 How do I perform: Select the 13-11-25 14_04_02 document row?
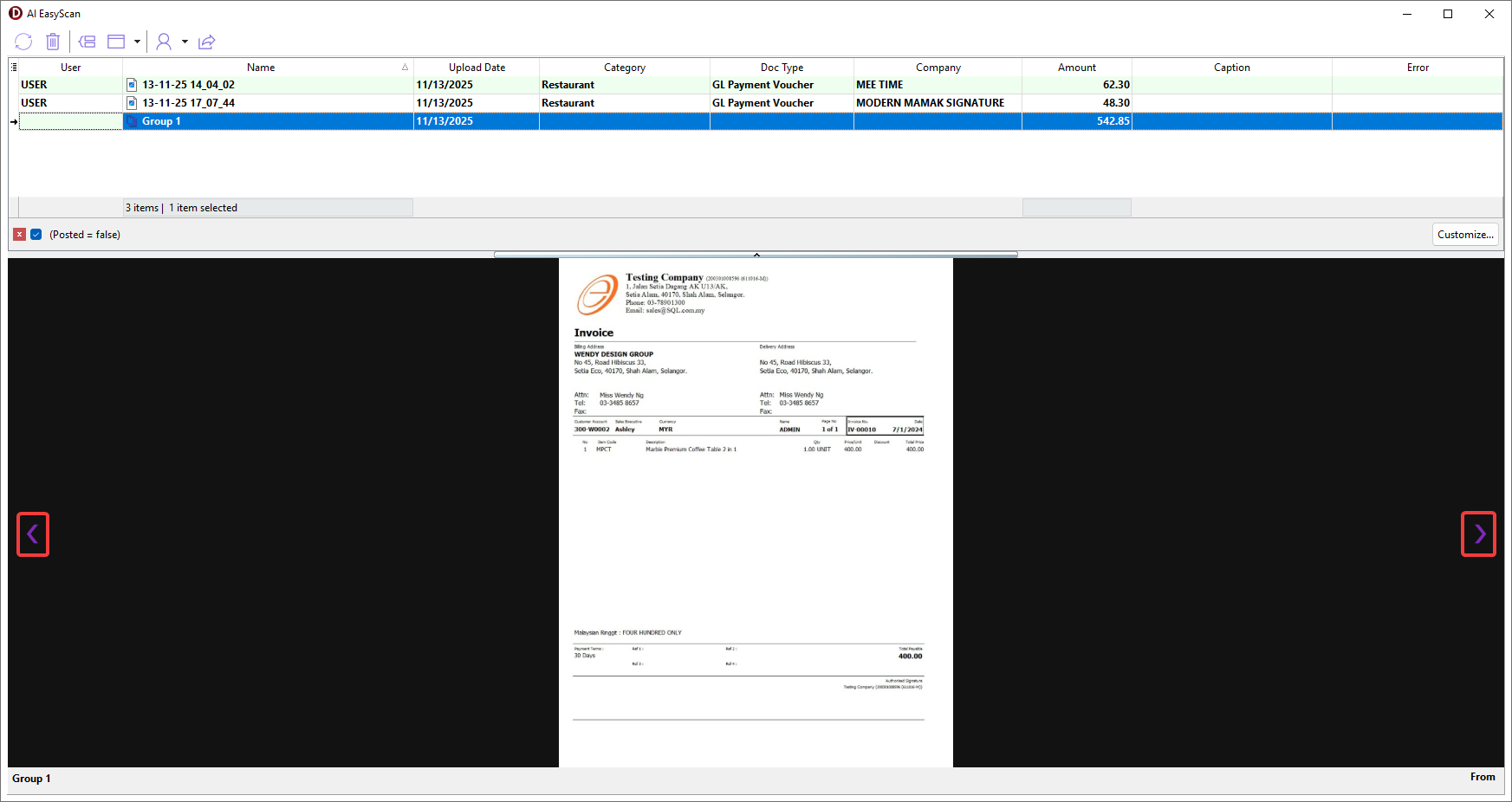tap(188, 85)
